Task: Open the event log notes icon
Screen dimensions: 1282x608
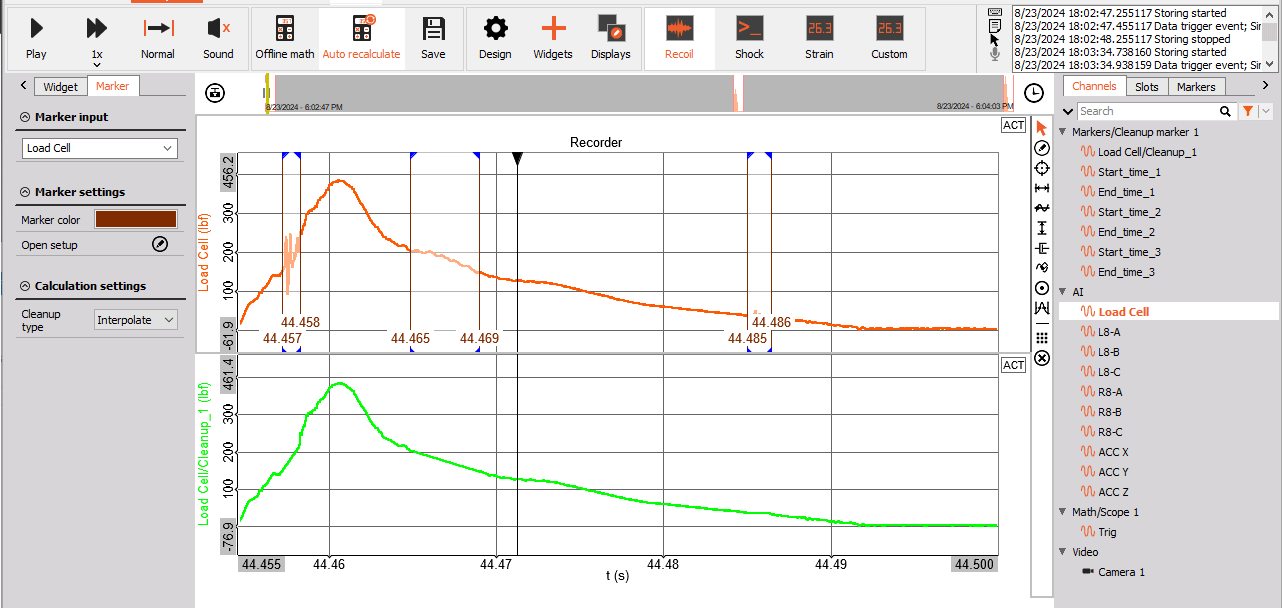Action: click(x=995, y=25)
